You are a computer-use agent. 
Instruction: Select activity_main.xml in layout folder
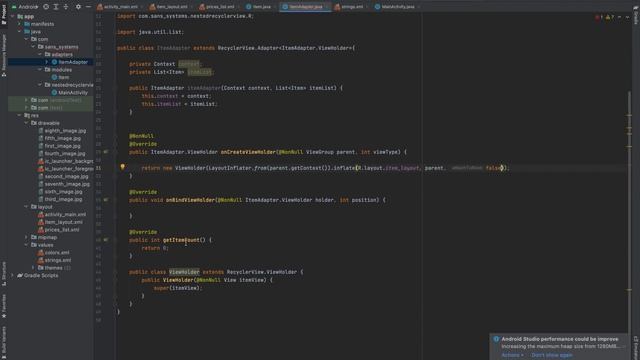62,215
